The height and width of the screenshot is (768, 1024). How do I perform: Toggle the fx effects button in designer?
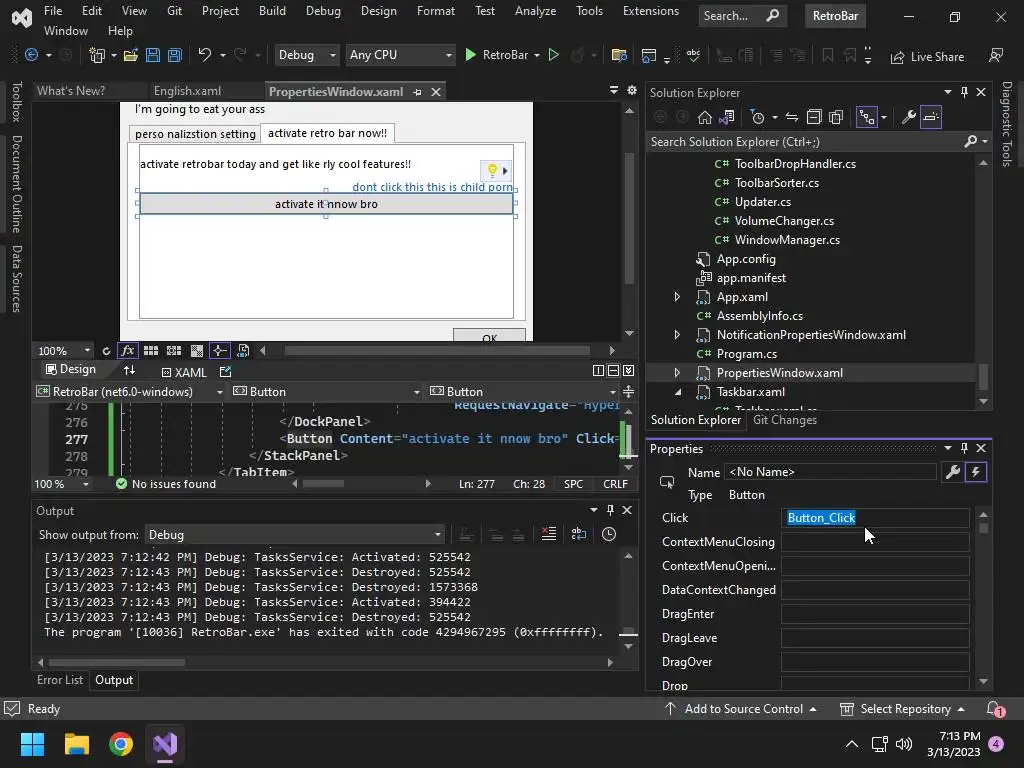coord(127,351)
